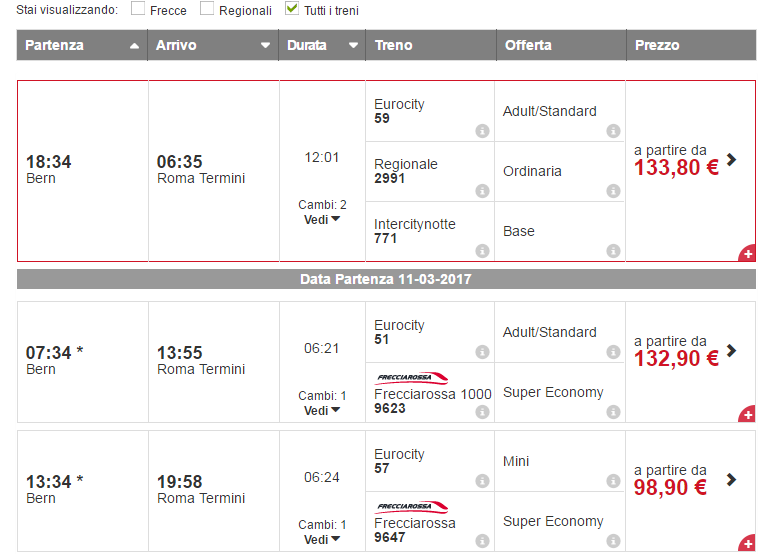Click red plus icon on 132,90 € journey
The height and width of the screenshot is (554, 764).
(746, 414)
